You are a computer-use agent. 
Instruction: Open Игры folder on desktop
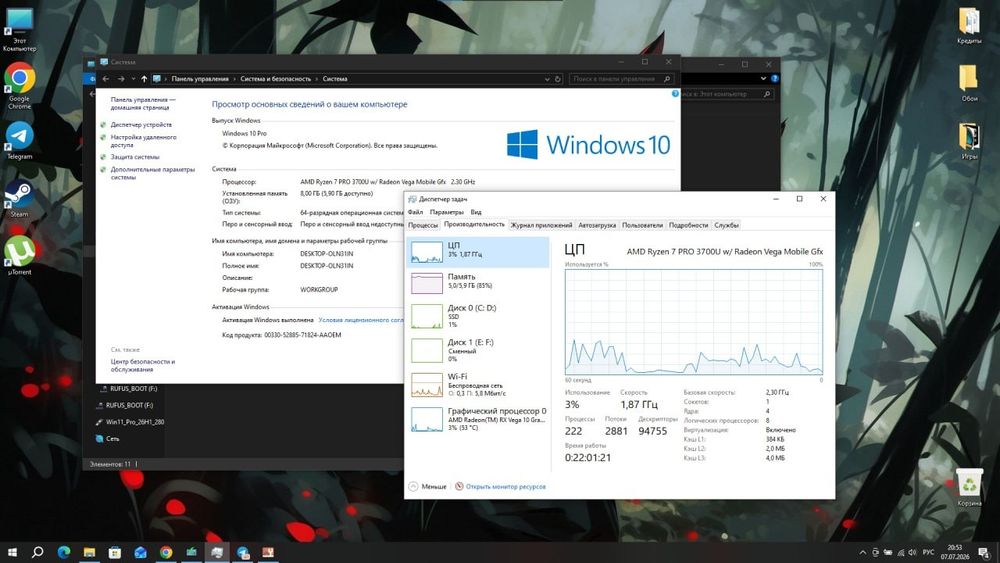click(969, 141)
